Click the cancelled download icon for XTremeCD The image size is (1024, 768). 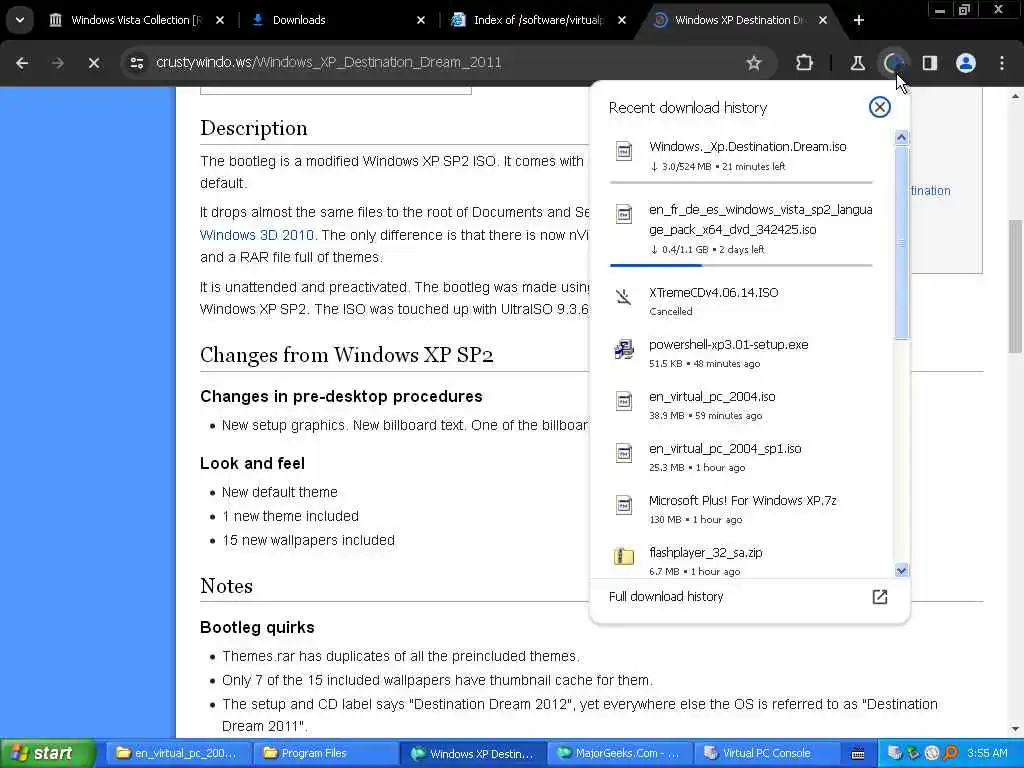[624, 297]
